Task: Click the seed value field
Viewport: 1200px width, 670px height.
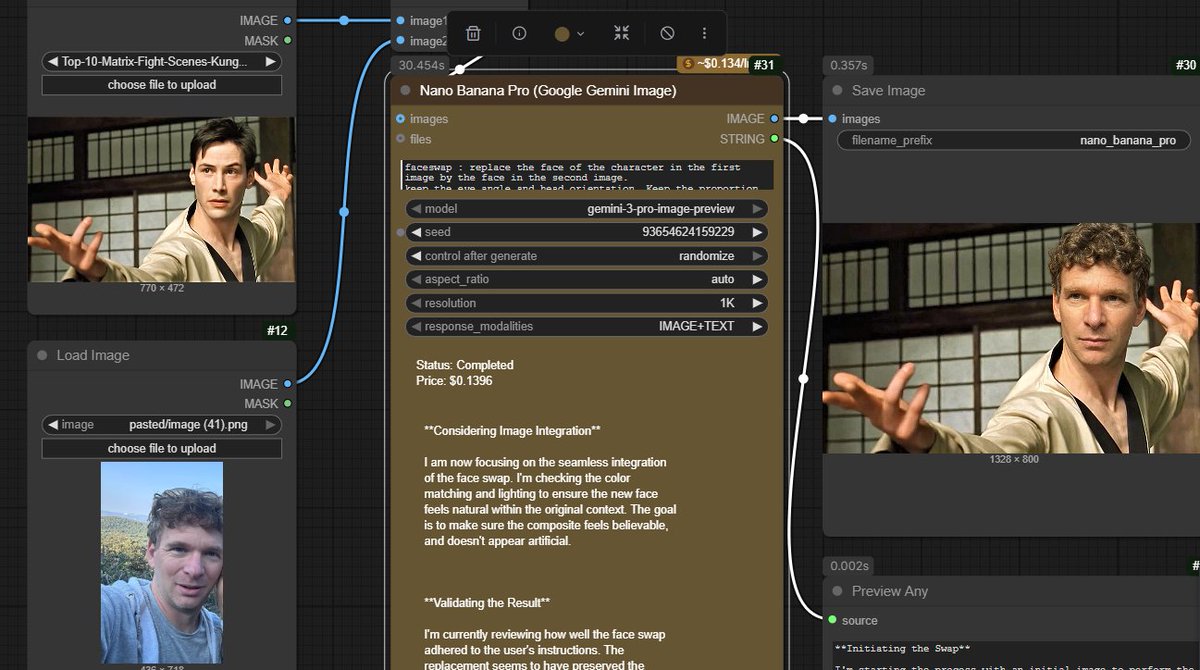Action: [587, 232]
